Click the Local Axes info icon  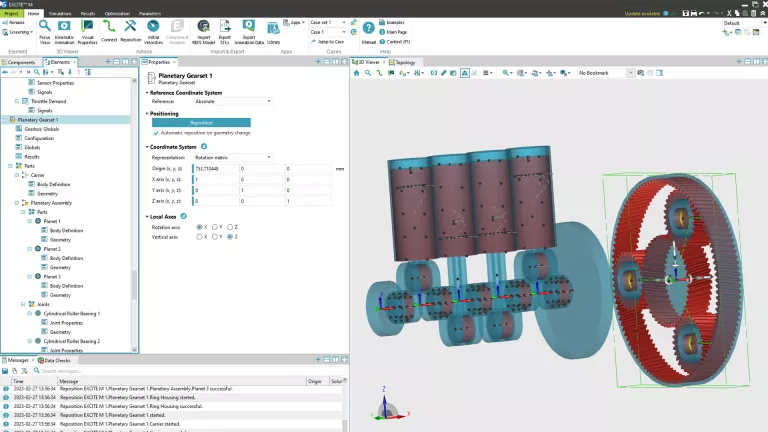[184, 216]
